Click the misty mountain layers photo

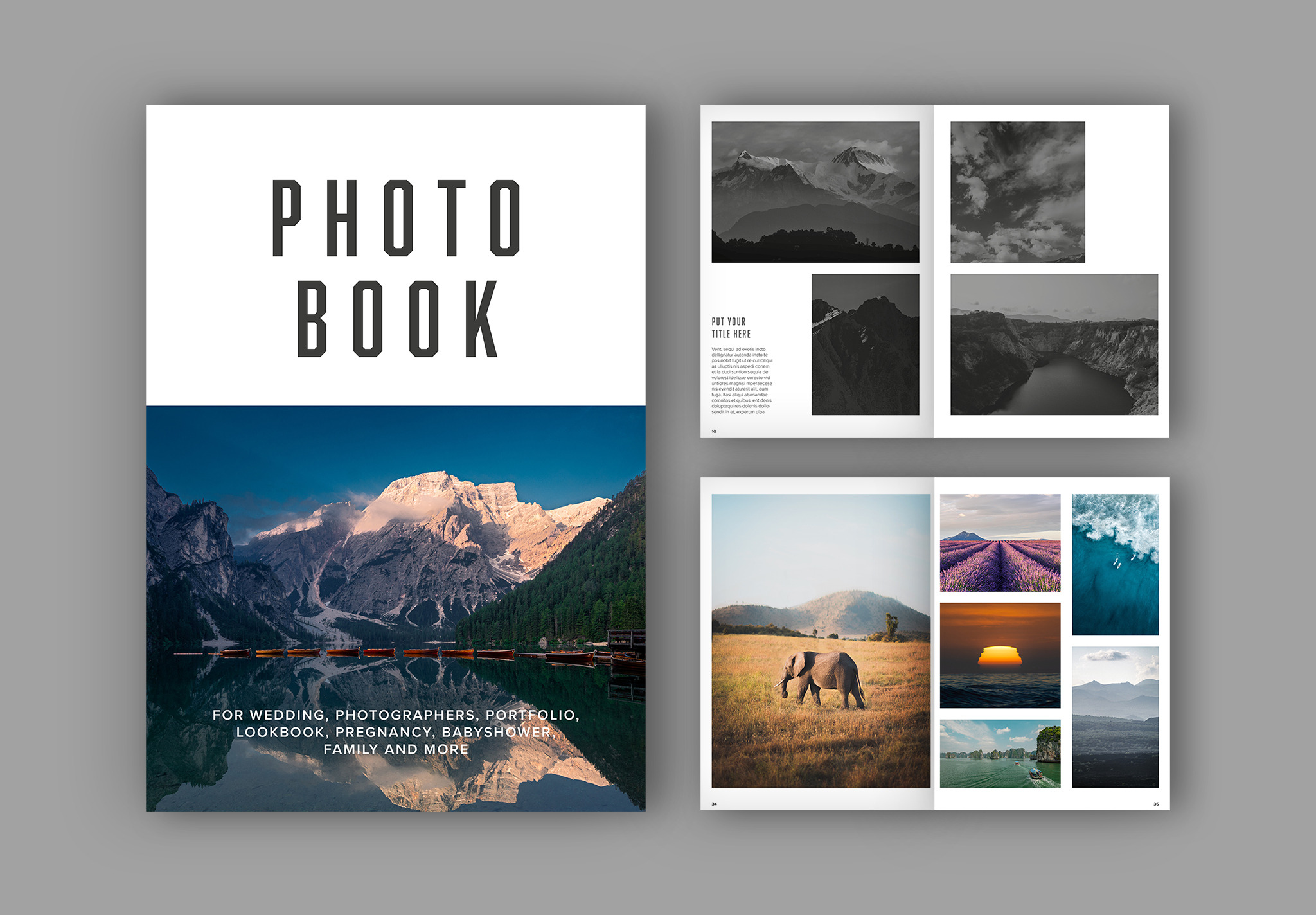[1115, 716]
